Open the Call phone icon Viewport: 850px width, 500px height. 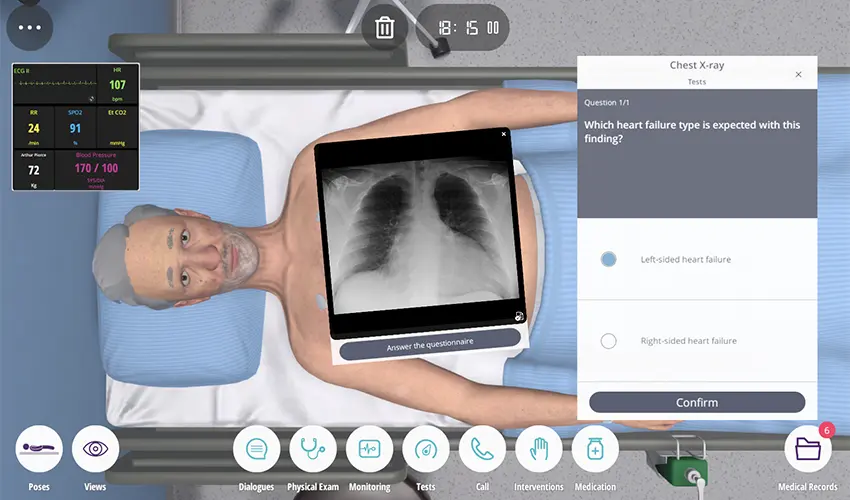[x=482, y=449]
